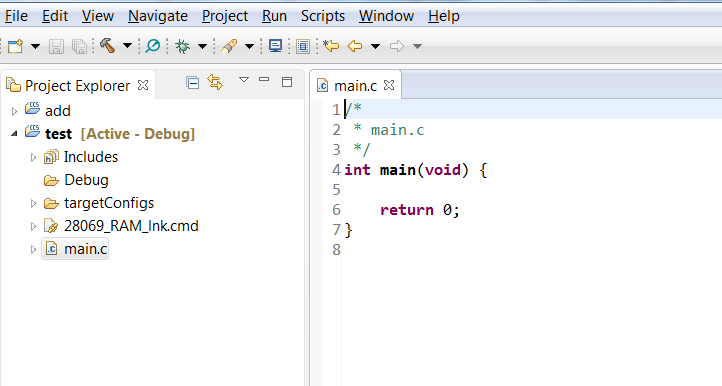Open the Project Explorer View Menu triangle
This screenshot has width=722, height=386.
pyautogui.click(x=244, y=80)
